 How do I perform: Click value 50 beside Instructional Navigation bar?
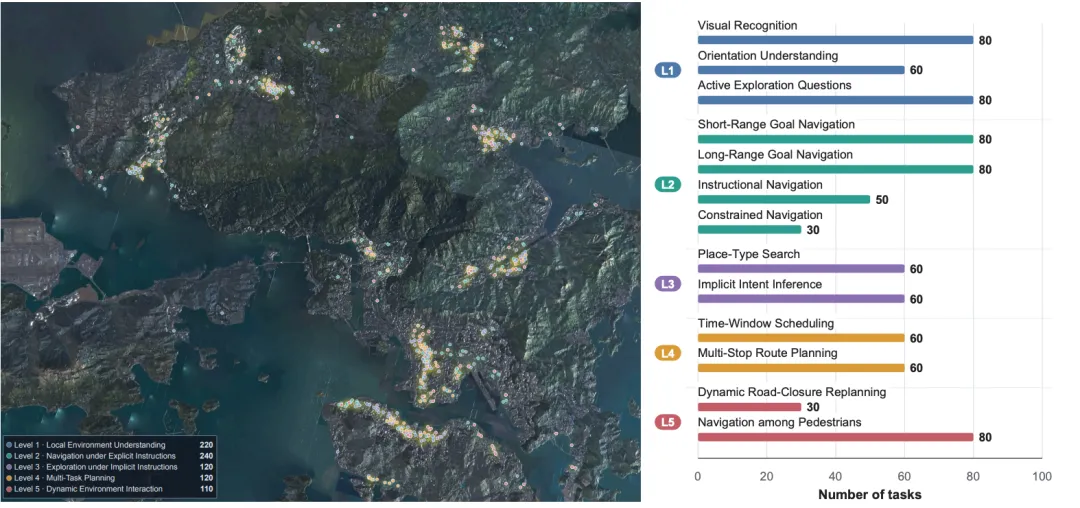[882, 200]
